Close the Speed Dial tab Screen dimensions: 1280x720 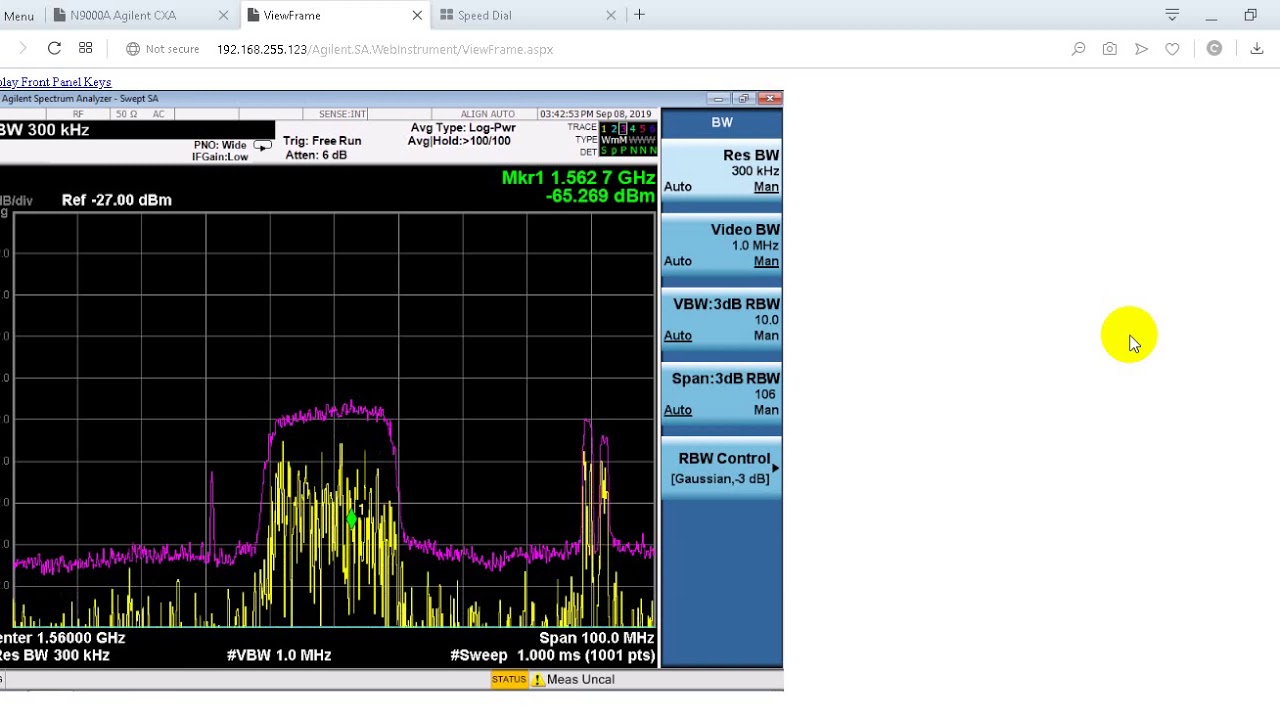(611, 15)
